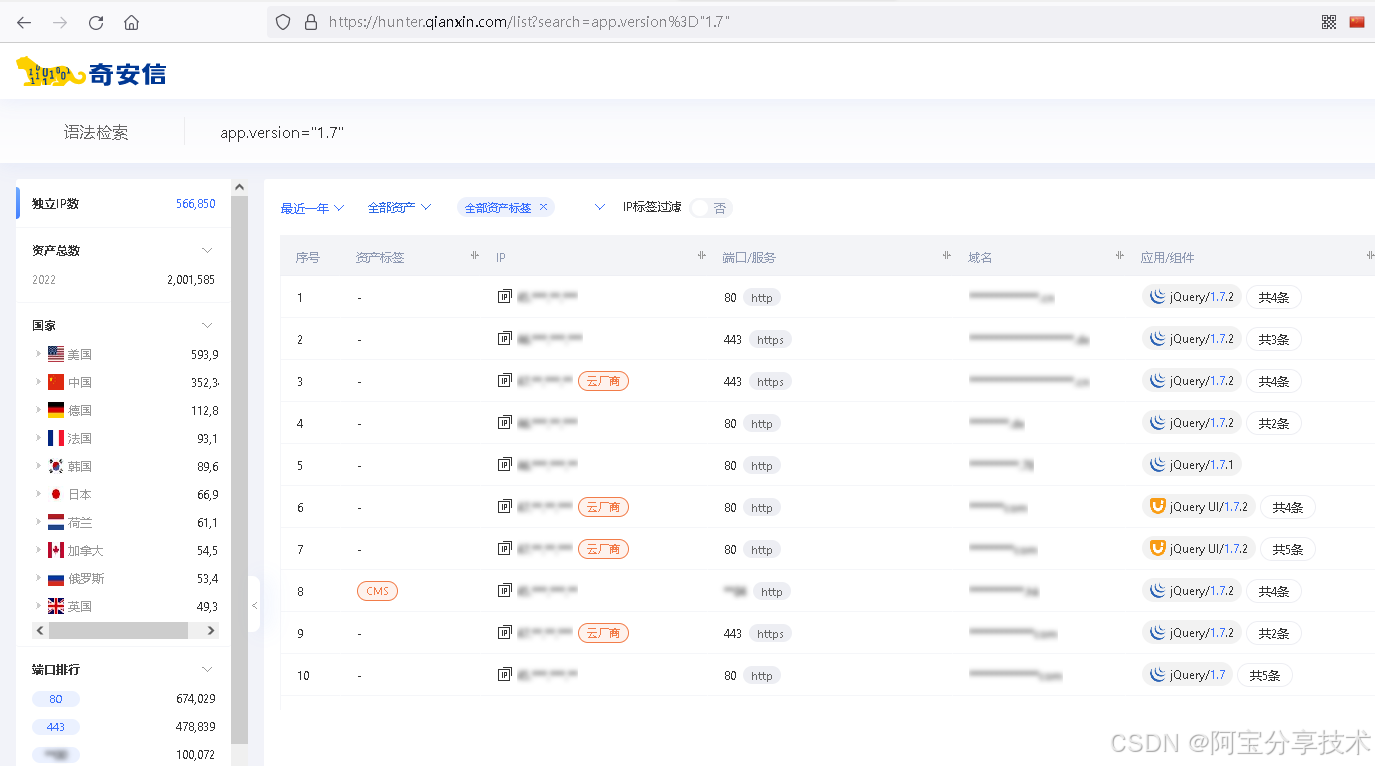This screenshot has height=766, width=1375.
Task: Expand the 法国 country tree arrow
Action: tap(39, 438)
